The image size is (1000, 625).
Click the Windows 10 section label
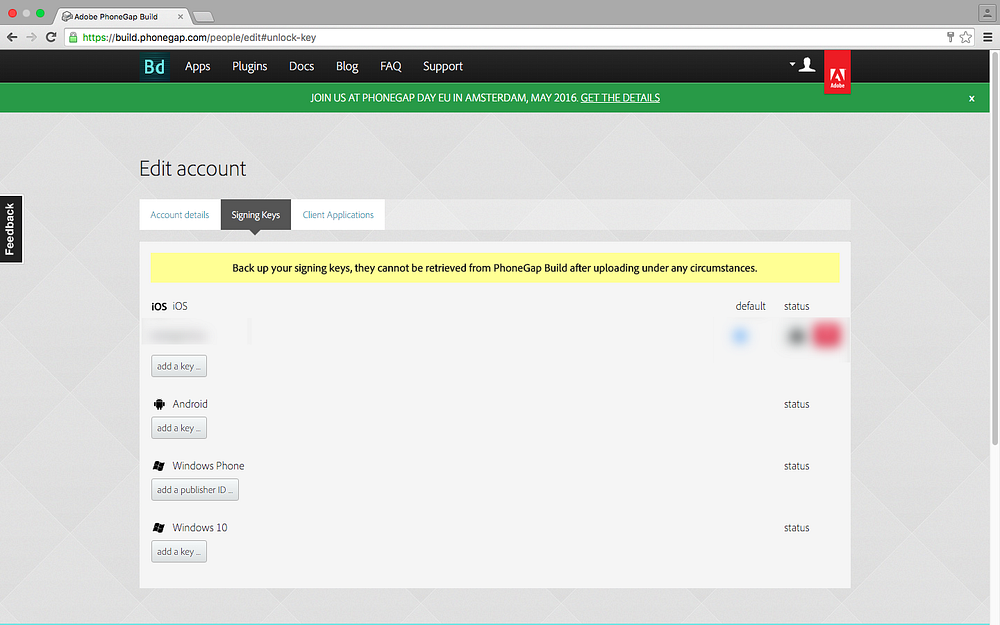pos(200,528)
